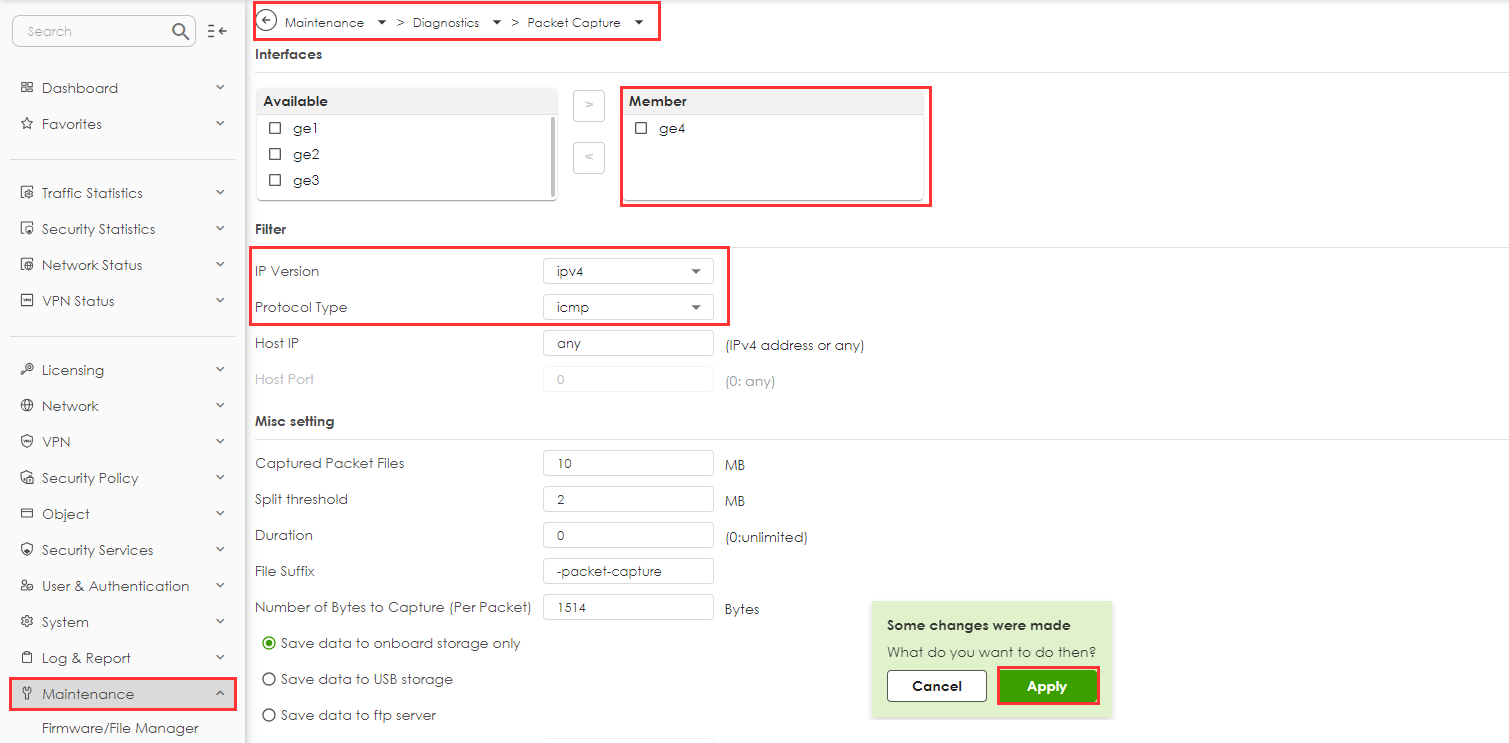The width and height of the screenshot is (1509, 743).
Task: Click the Network globe icon
Action: point(27,406)
